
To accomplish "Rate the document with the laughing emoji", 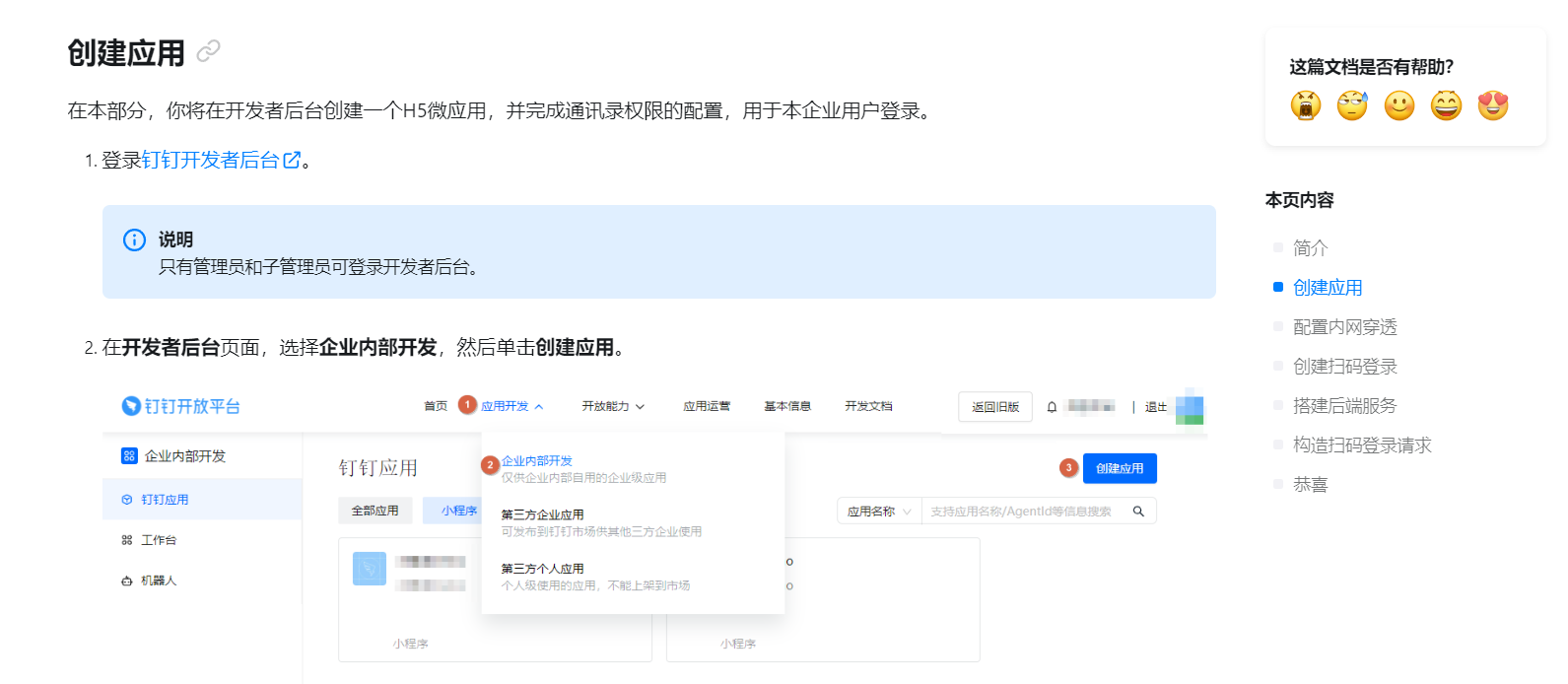I will point(1446,104).
